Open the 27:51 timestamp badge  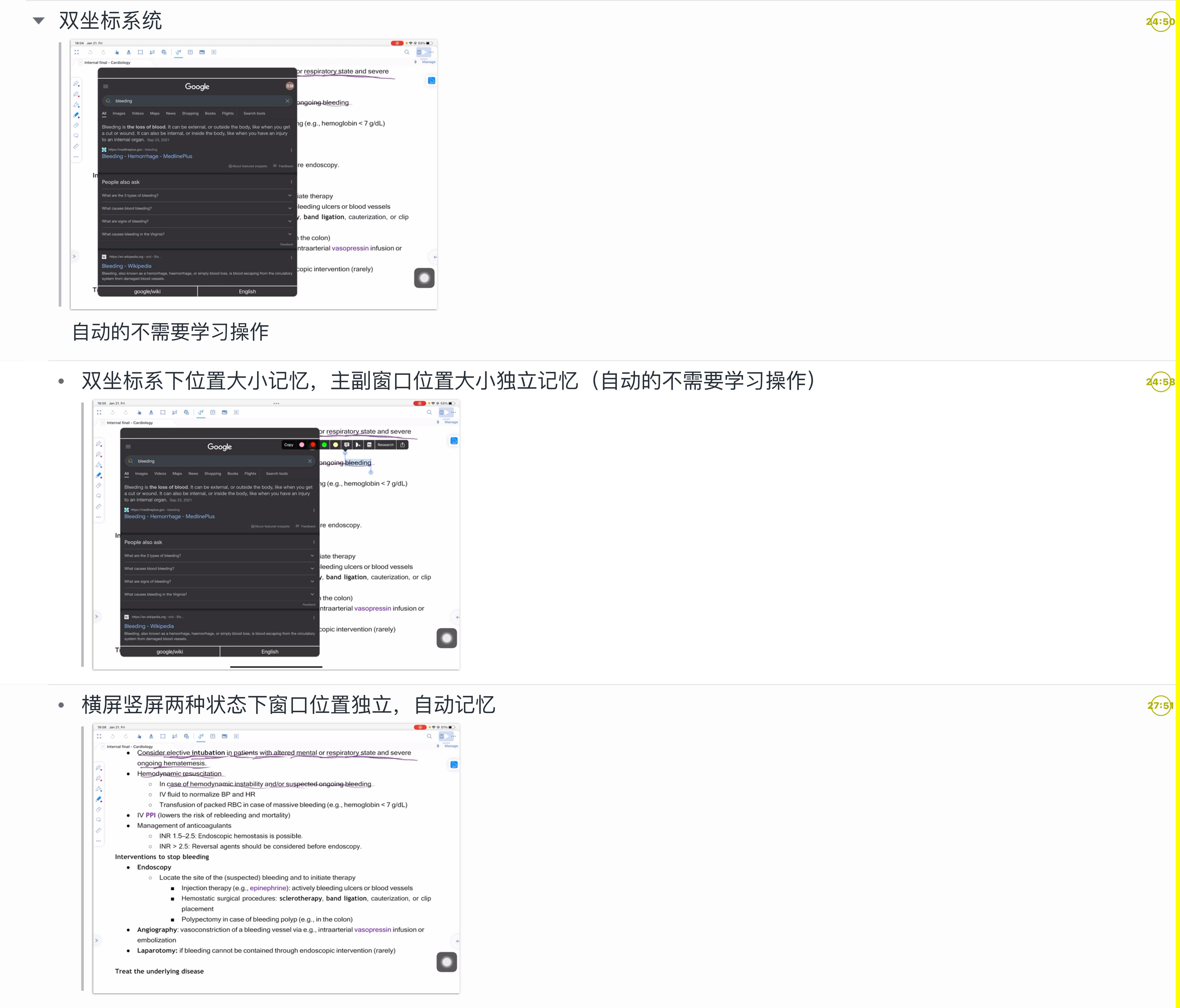pos(1161,706)
